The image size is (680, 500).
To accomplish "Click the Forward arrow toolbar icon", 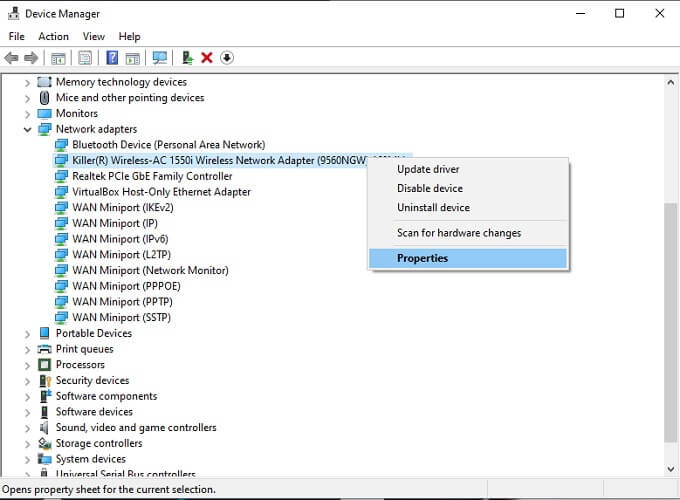I will pyautogui.click(x=31, y=58).
